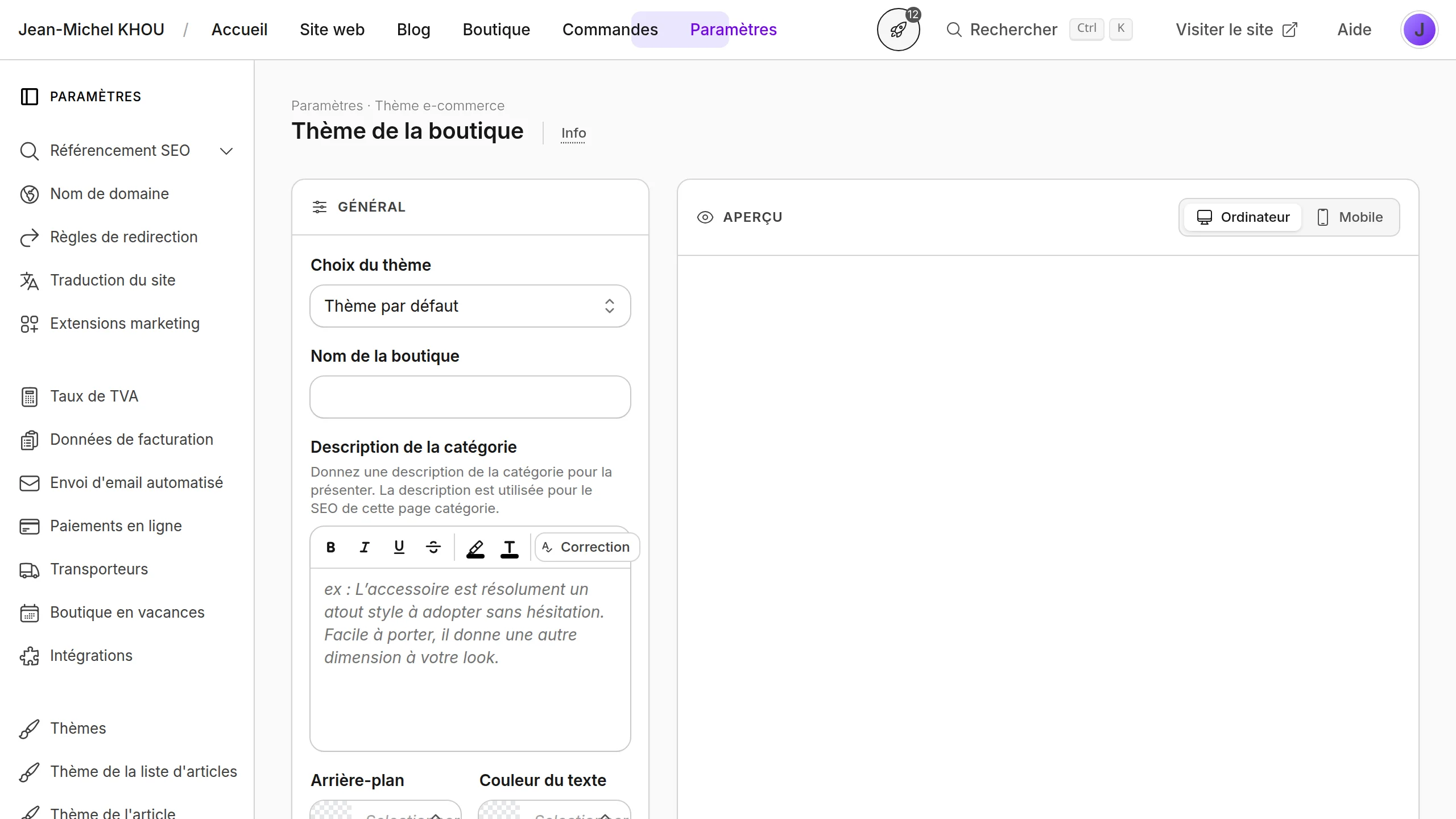
Task: Open the highlight color tool
Action: (475, 548)
